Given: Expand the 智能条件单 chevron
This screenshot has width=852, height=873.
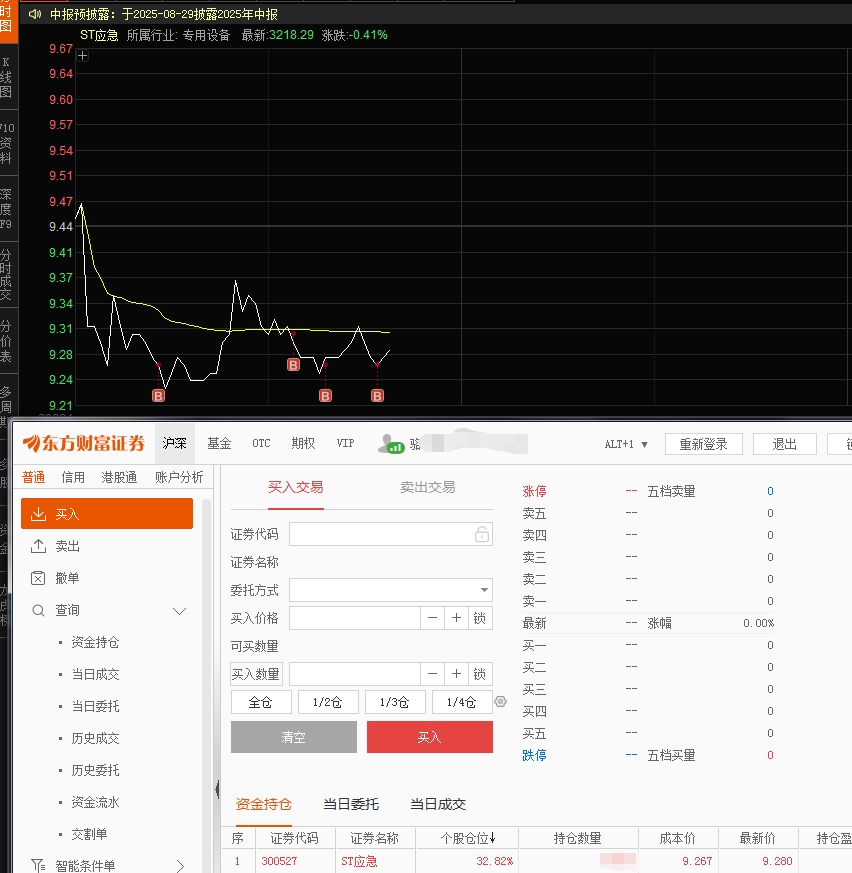Looking at the screenshot, I should (180, 866).
